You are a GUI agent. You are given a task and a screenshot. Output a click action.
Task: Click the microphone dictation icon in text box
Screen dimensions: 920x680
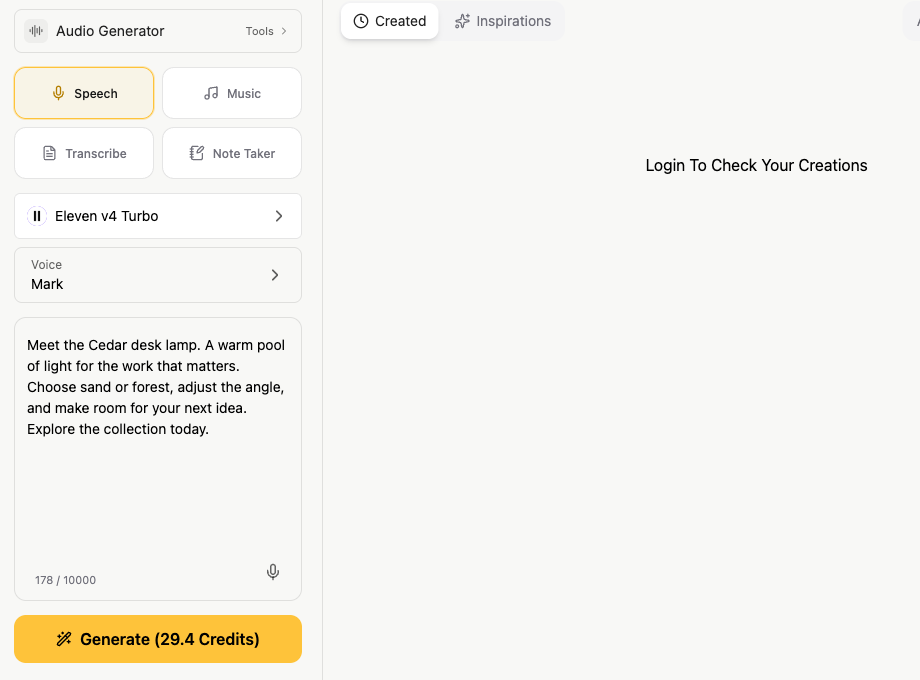pyautogui.click(x=273, y=572)
